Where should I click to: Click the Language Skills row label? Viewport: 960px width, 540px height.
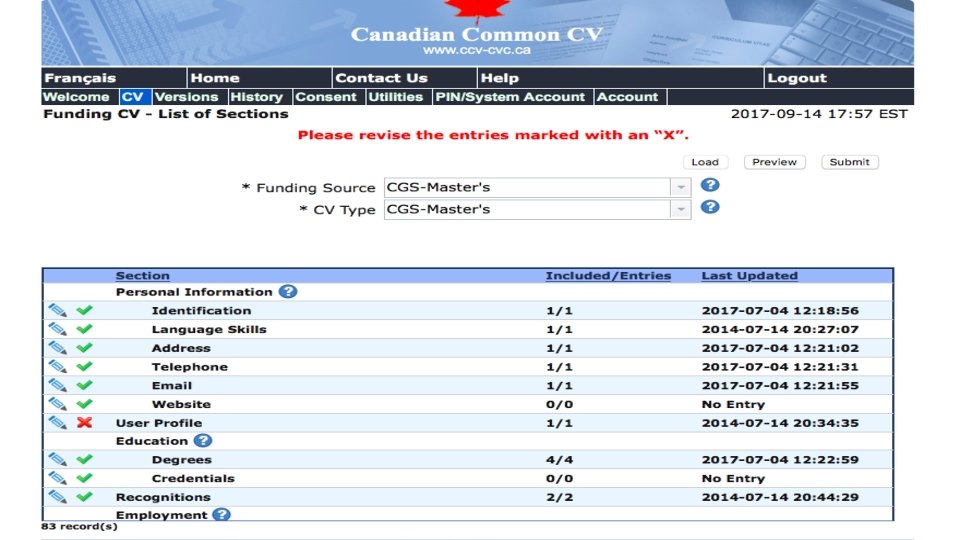pyautogui.click(x=209, y=329)
